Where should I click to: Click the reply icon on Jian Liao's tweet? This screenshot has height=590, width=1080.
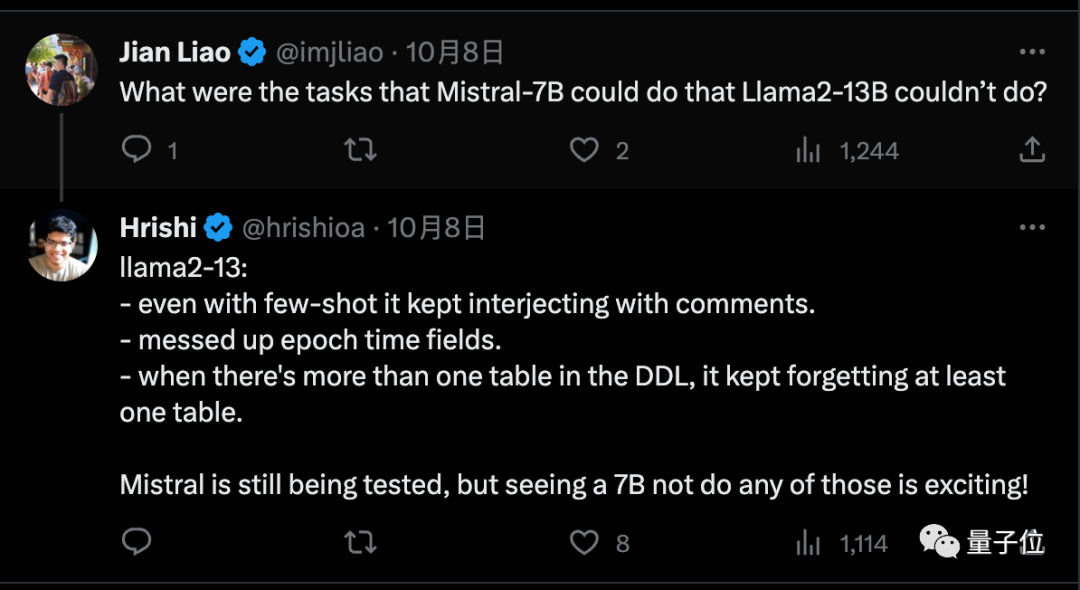coord(137,149)
